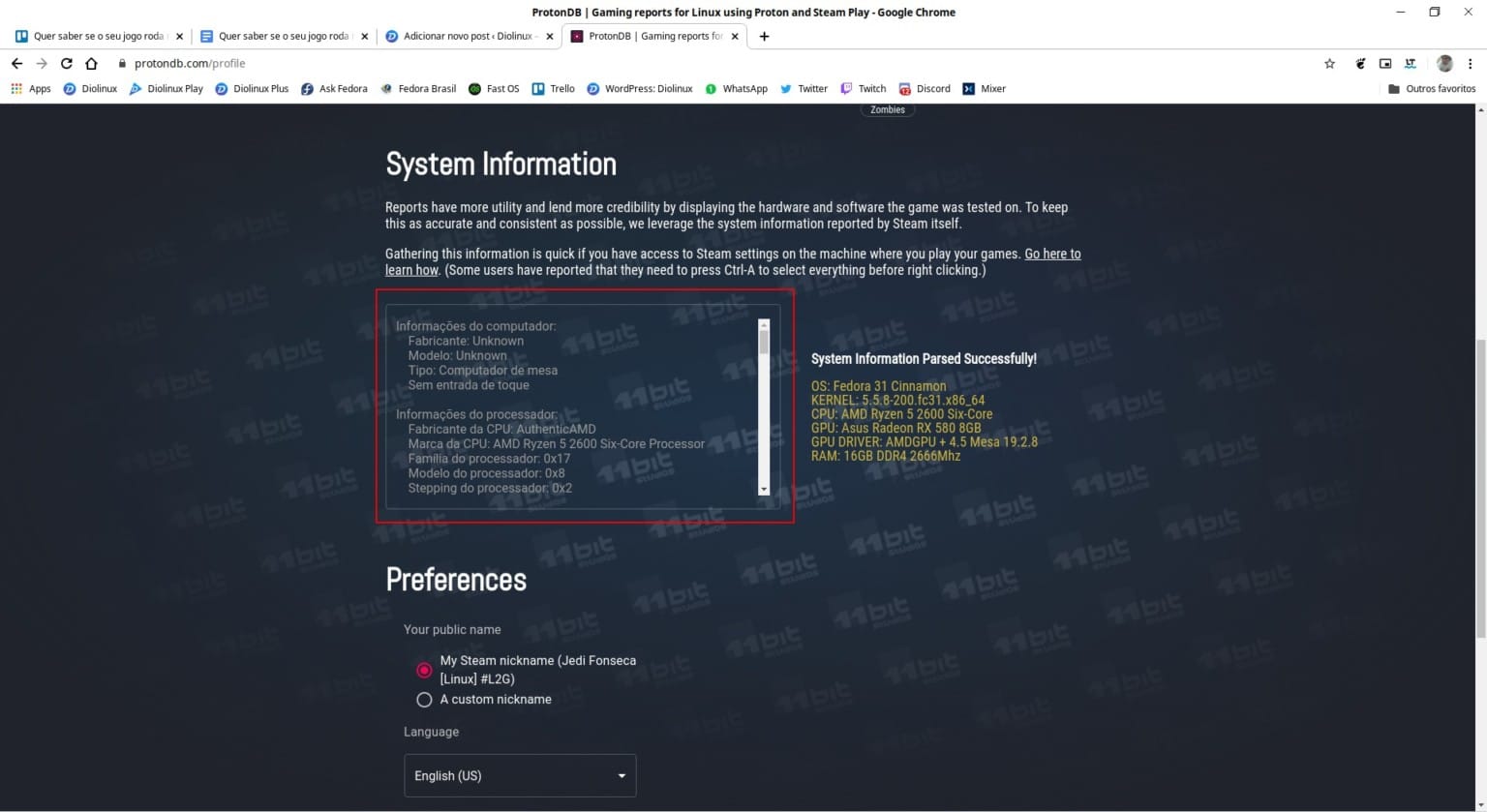Click the system info box scroll-down arrow
1487x812 pixels.
(x=764, y=490)
